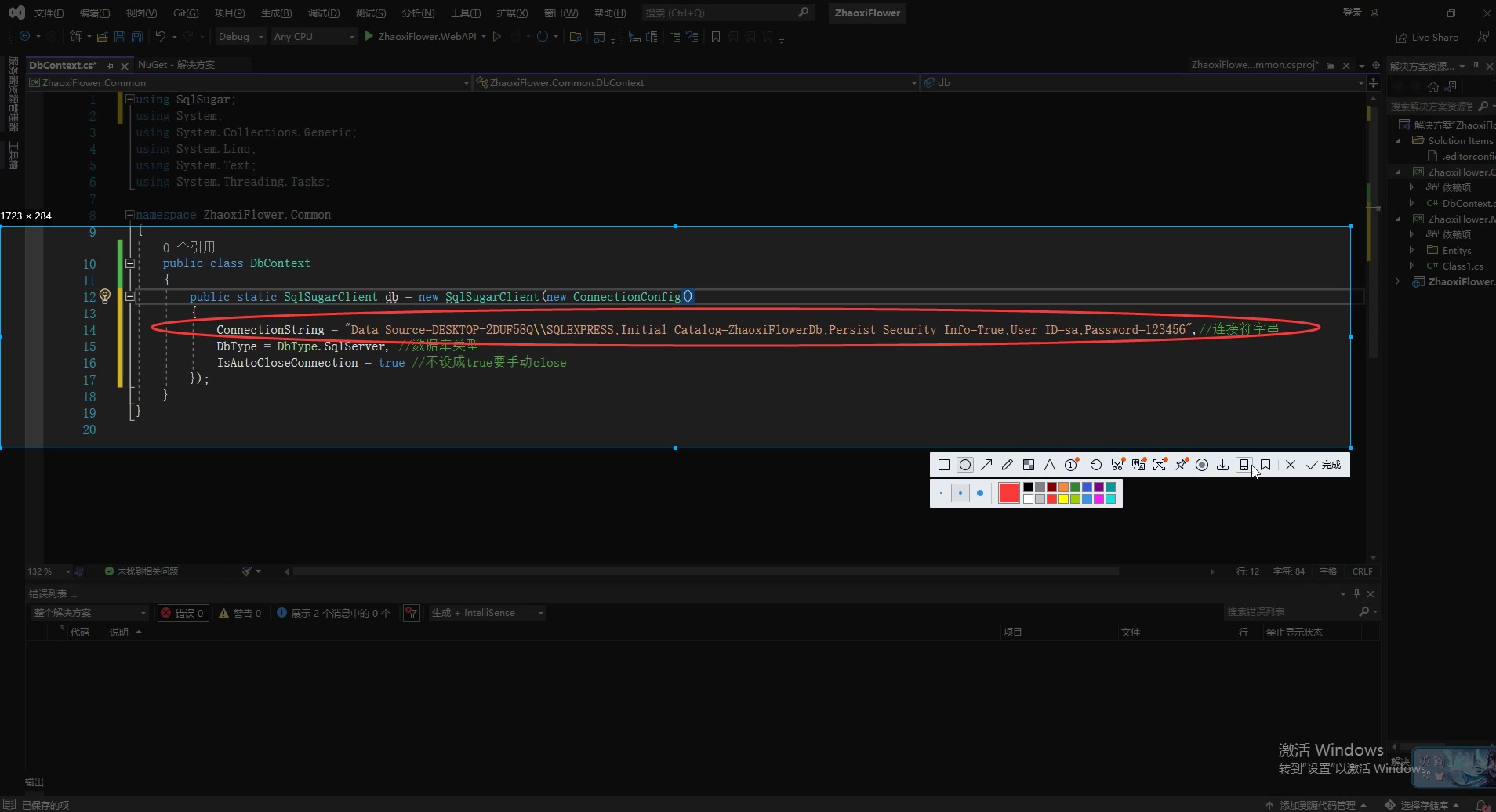Click the scissors long-screenshot icon
The image size is (1496, 812).
click(1117, 465)
